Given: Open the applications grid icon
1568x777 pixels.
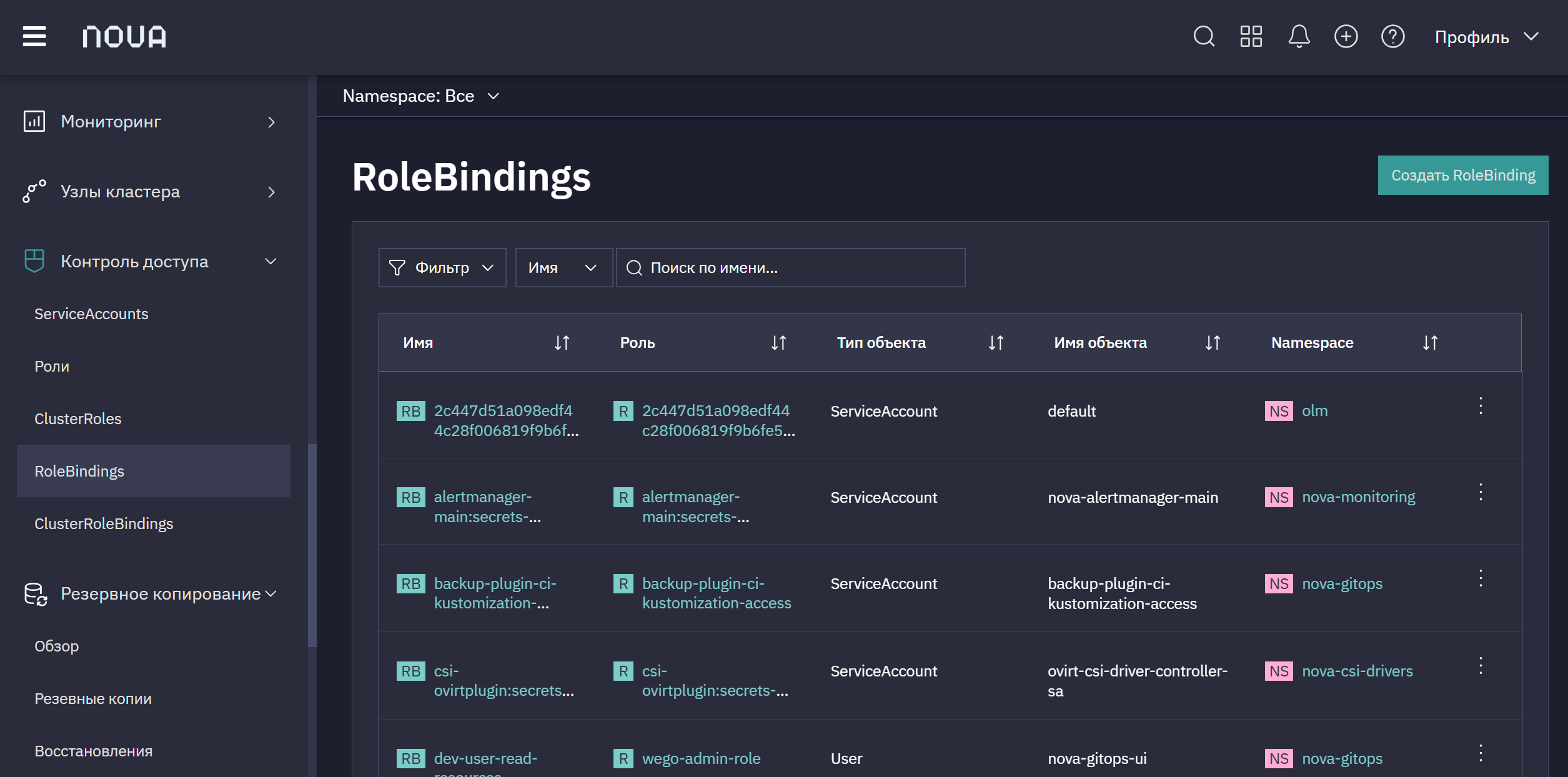Looking at the screenshot, I should (x=1251, y=36).
